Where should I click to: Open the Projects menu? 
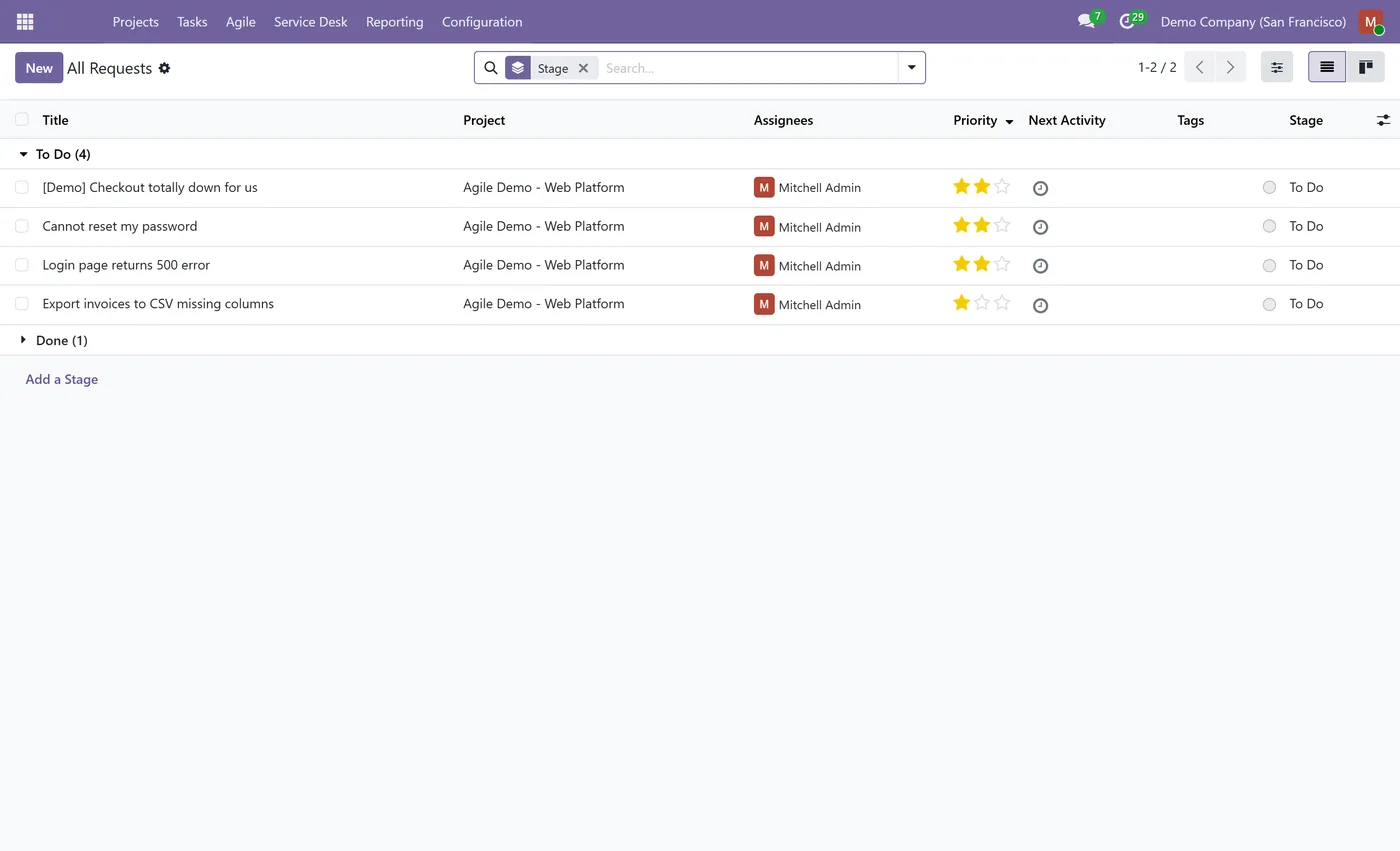coord(135,21)
